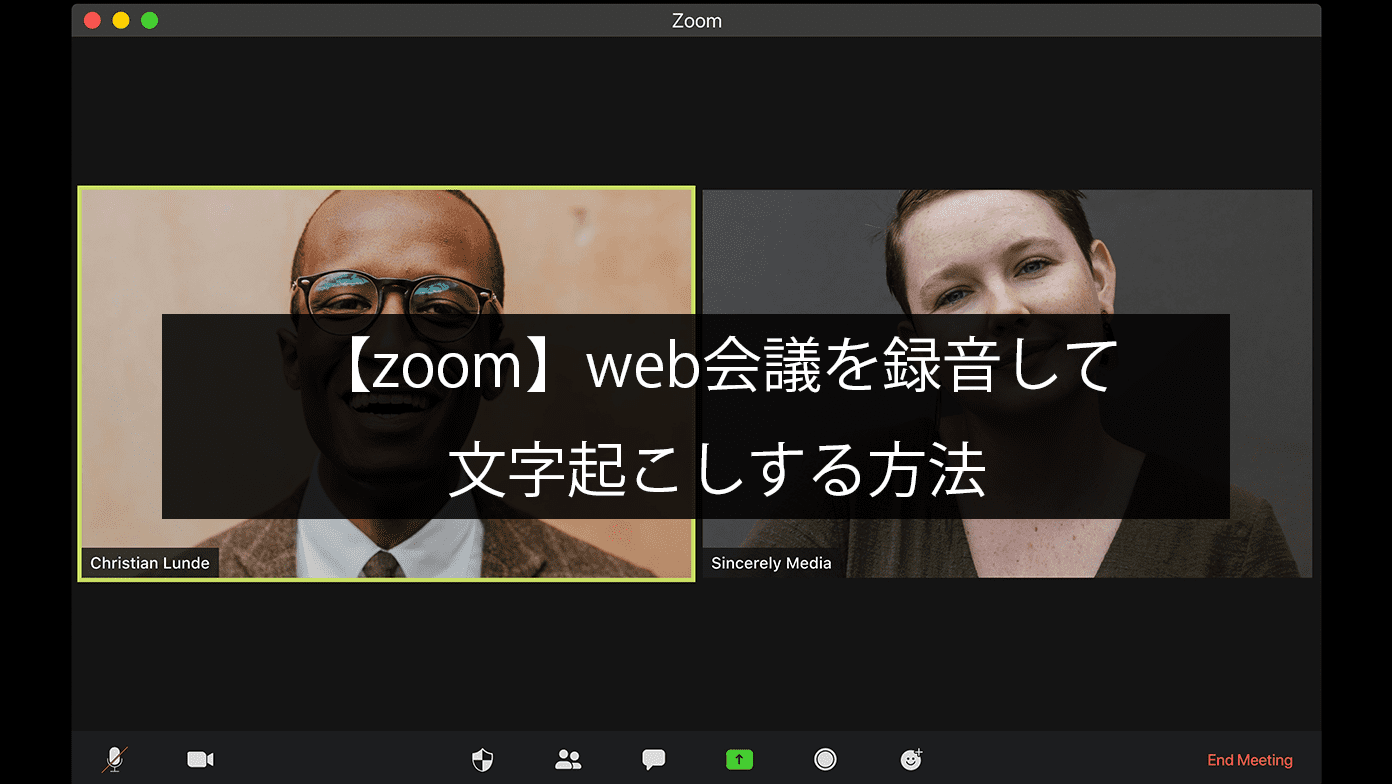The image size is (1392, 784).
Task: Click the Zoom title in the title bar
Action: click(696, 21)
